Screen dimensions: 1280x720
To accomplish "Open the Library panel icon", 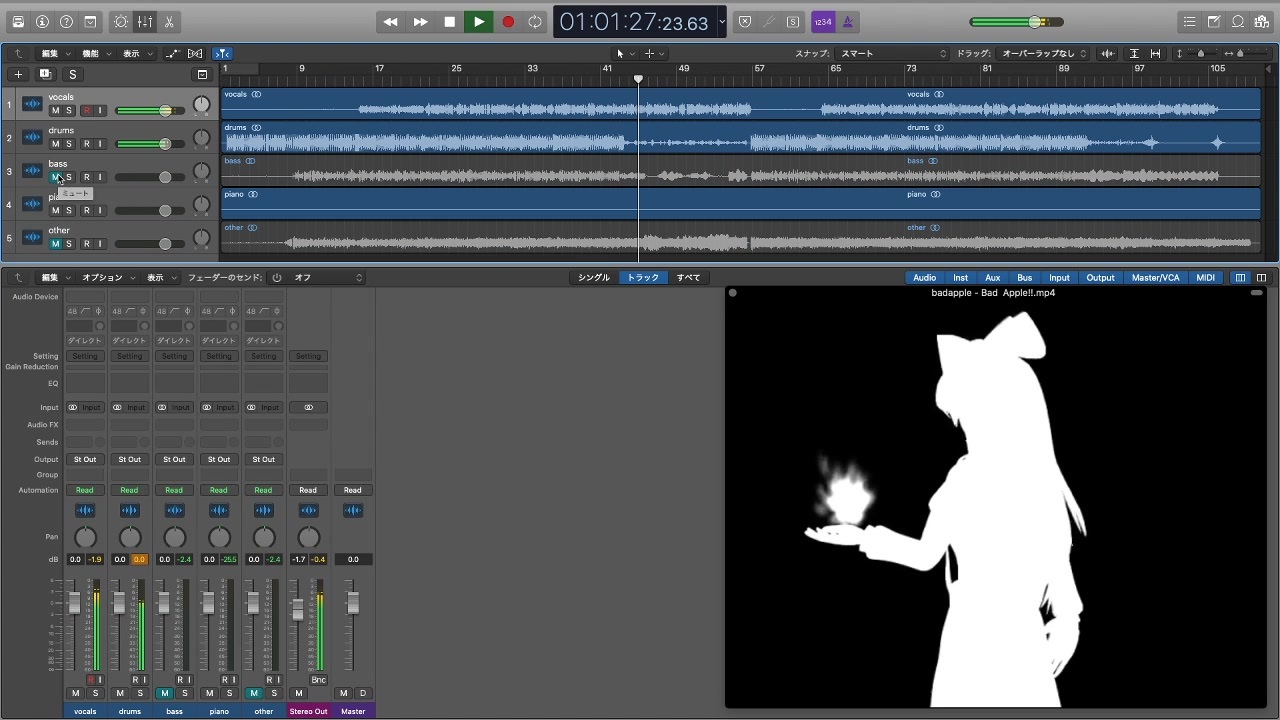I will point(18,22).
